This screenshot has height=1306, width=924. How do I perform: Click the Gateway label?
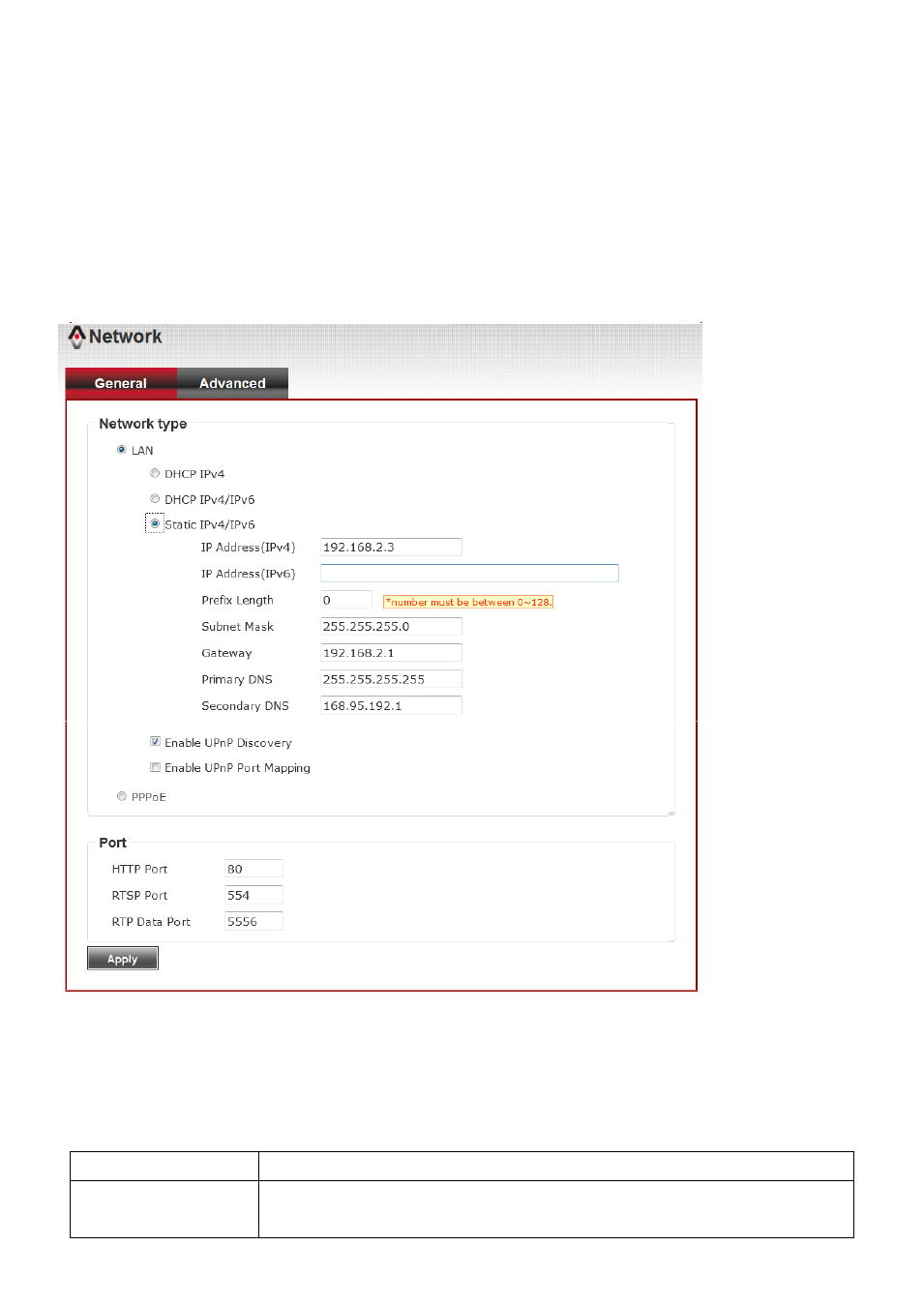pyautogui.click(x=226, y=653)
